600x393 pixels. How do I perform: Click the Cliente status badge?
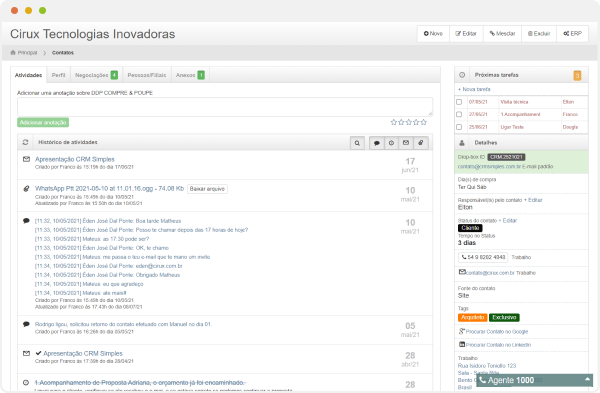click(x=470, y=228)
